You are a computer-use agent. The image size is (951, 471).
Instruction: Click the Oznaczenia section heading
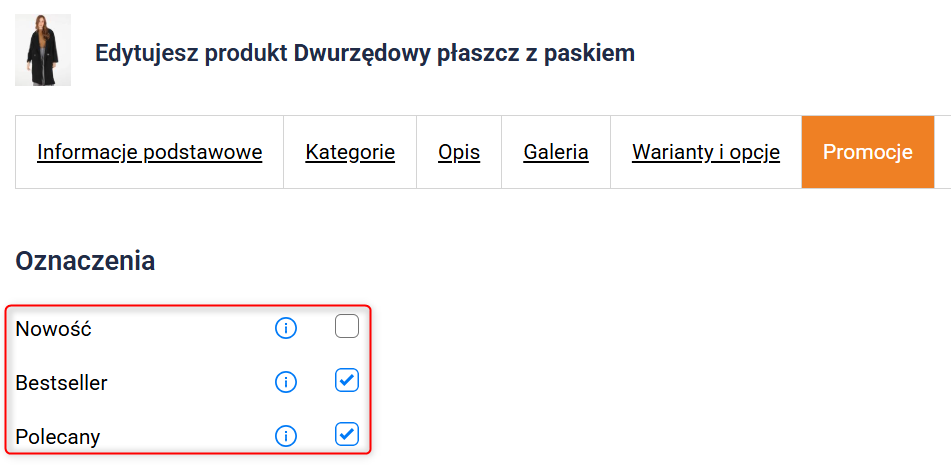[85, 262]
